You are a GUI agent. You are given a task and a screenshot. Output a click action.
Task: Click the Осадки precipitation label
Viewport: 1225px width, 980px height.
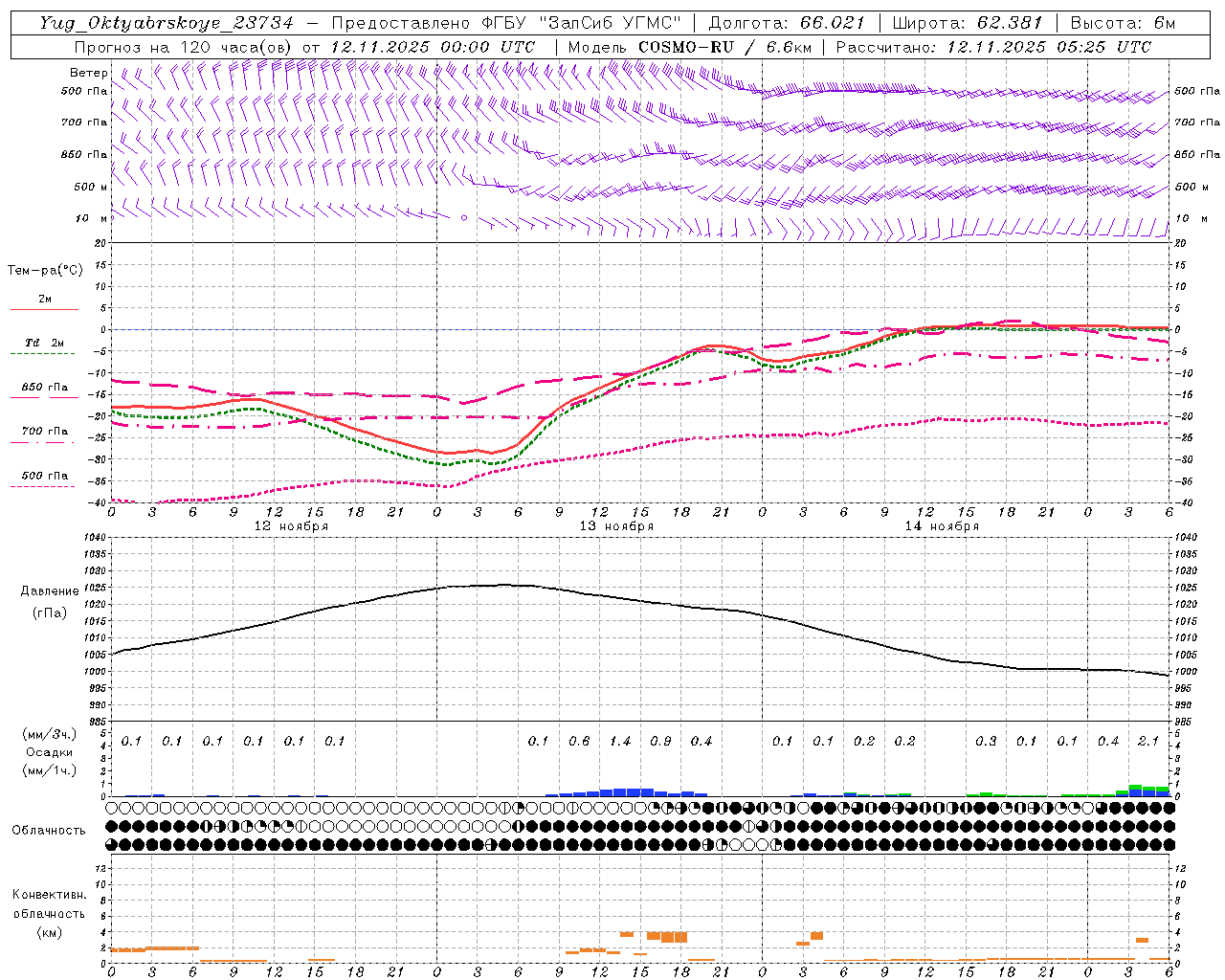49,752
